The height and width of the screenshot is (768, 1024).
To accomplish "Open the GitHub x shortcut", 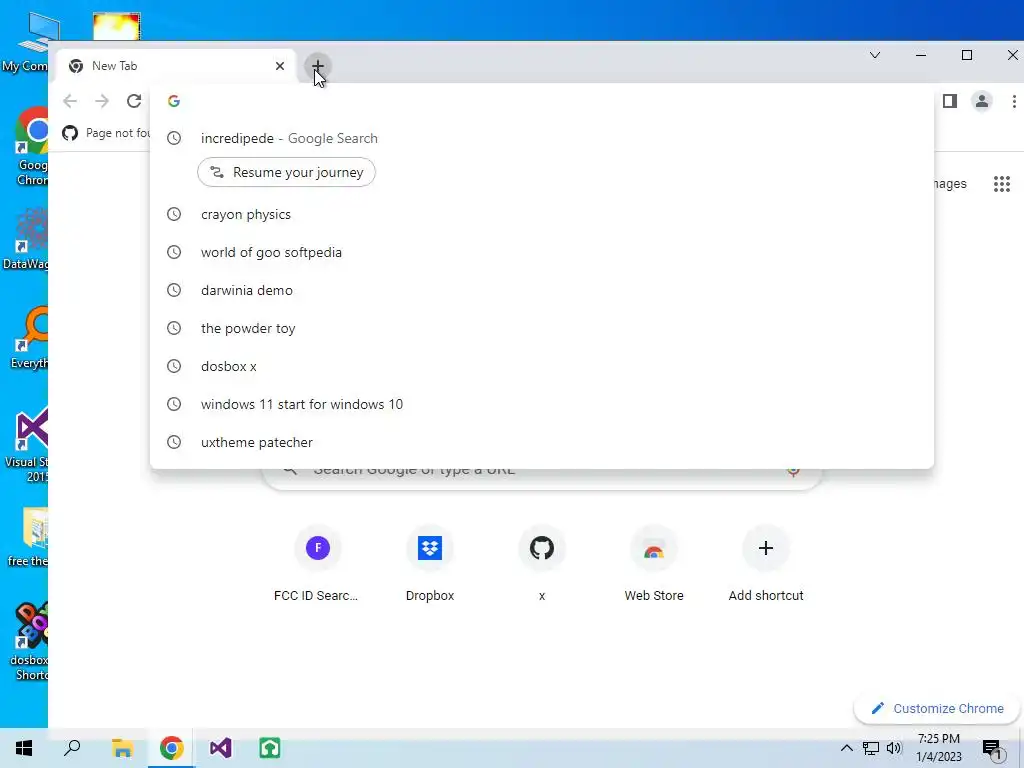I will pos(541,563).
